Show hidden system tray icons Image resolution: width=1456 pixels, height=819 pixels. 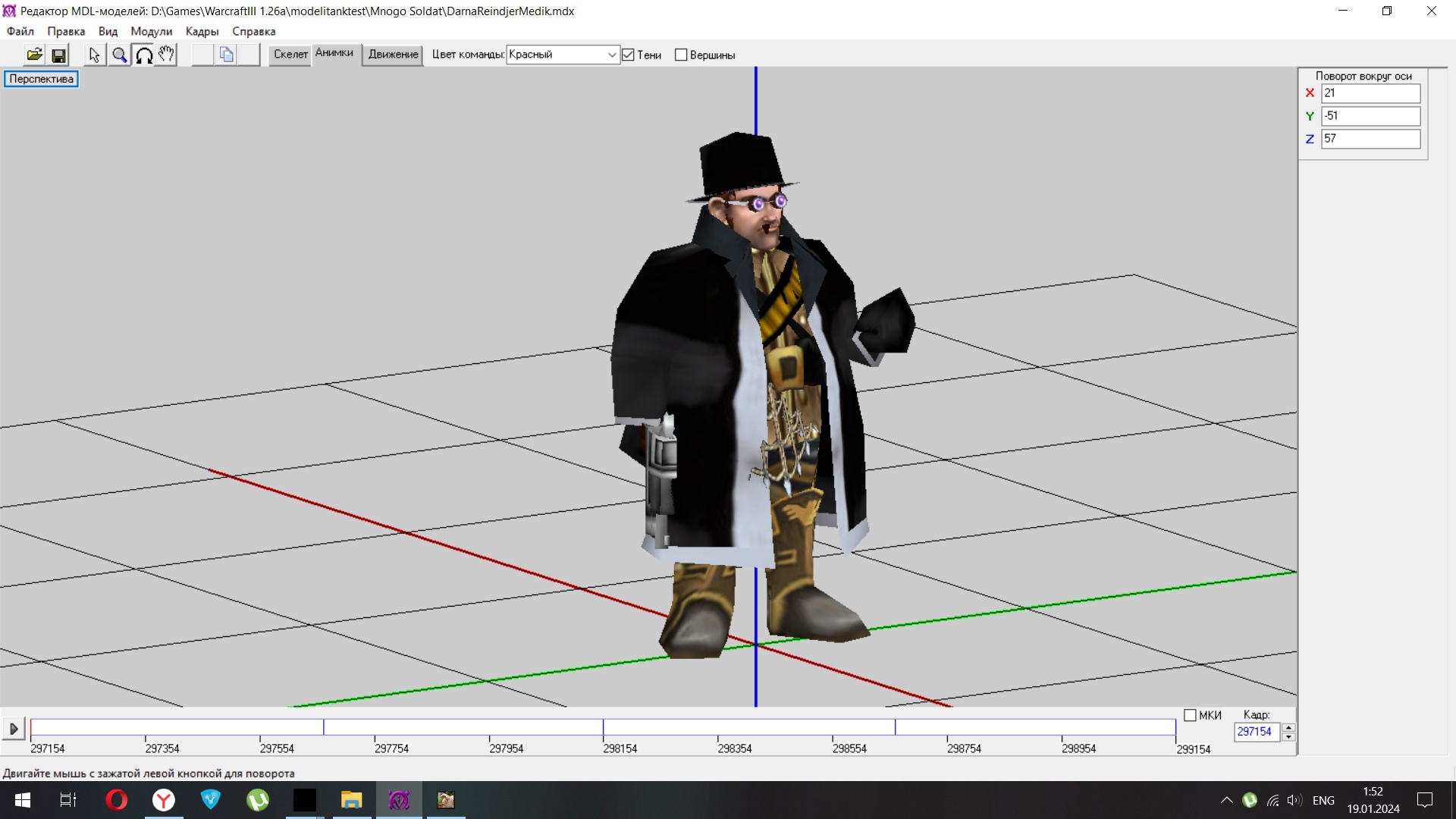coord(1226,800)
